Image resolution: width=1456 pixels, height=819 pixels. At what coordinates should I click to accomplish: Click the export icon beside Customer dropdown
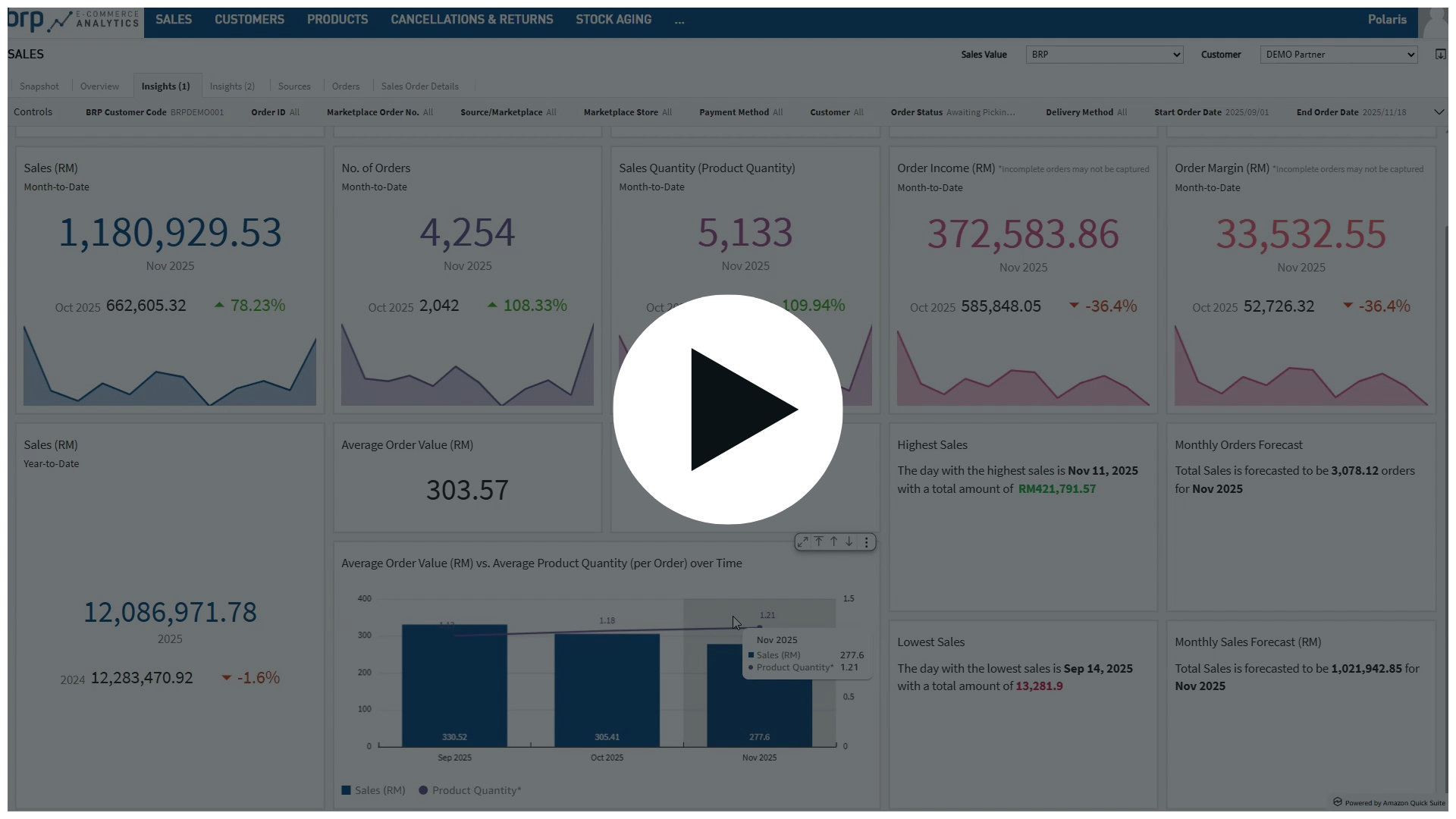click(1439, 55)
